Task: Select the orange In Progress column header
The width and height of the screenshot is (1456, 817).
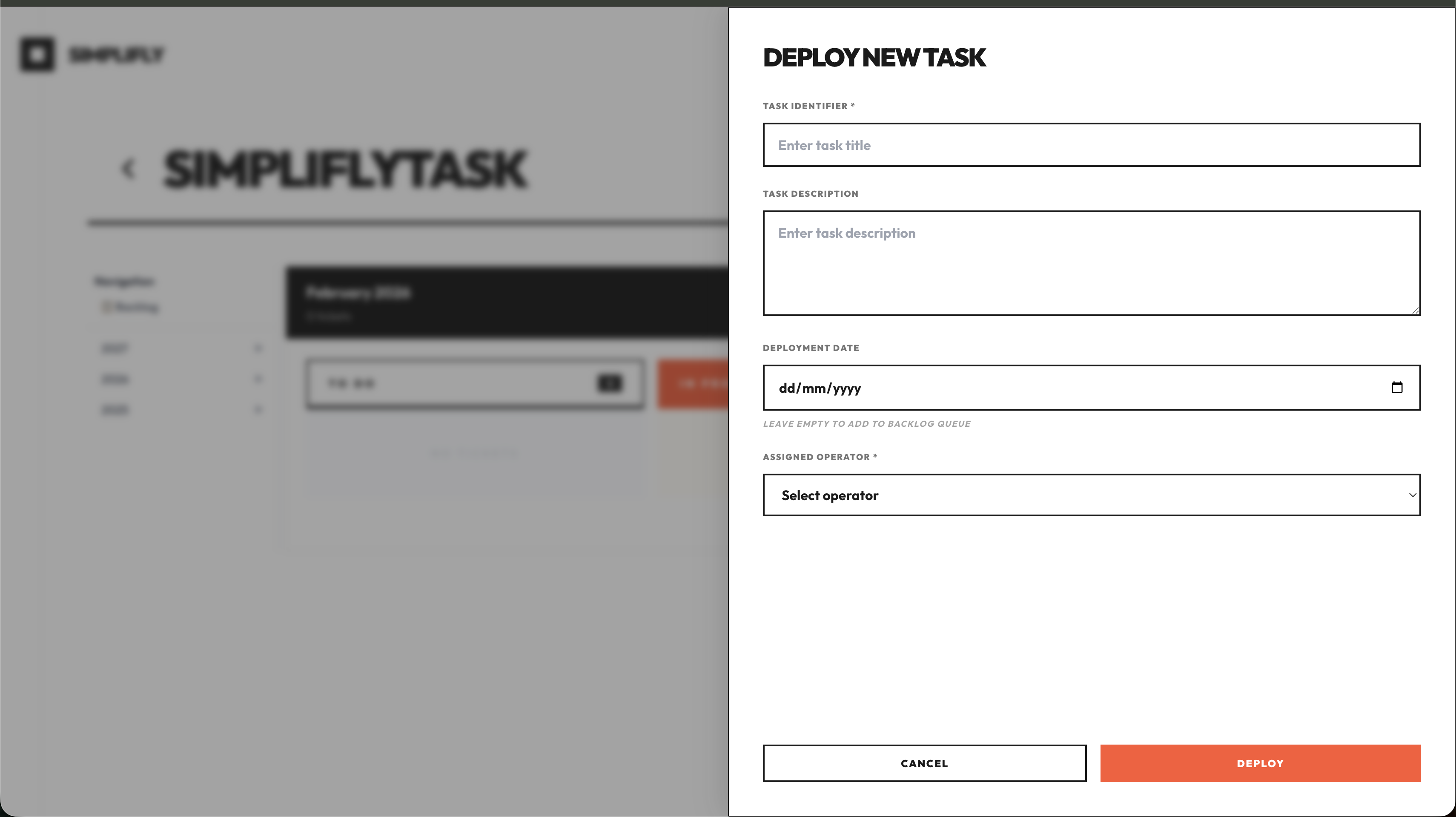Action: pyautogui.click(x=693, y=383)
